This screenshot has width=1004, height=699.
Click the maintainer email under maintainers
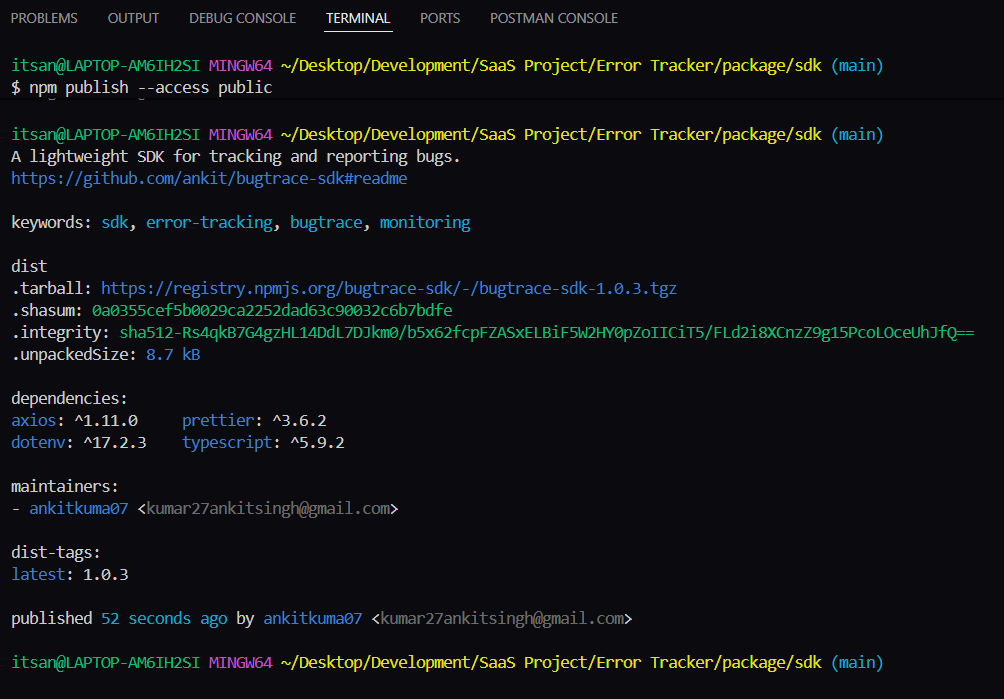pos(268,509)
